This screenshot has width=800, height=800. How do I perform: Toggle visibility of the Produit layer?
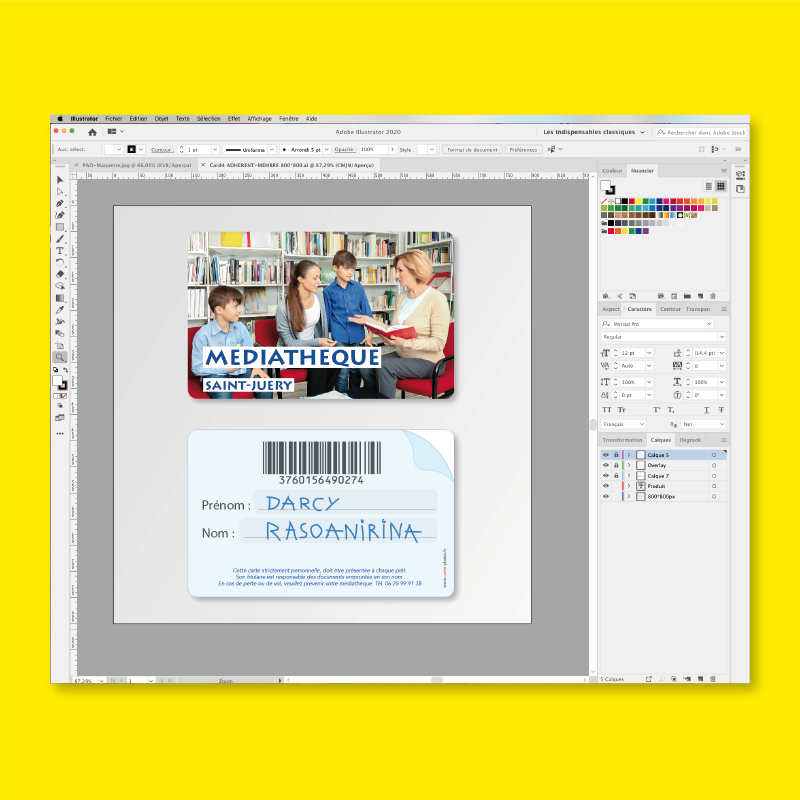pyautogui.click(x=605, y=486)
